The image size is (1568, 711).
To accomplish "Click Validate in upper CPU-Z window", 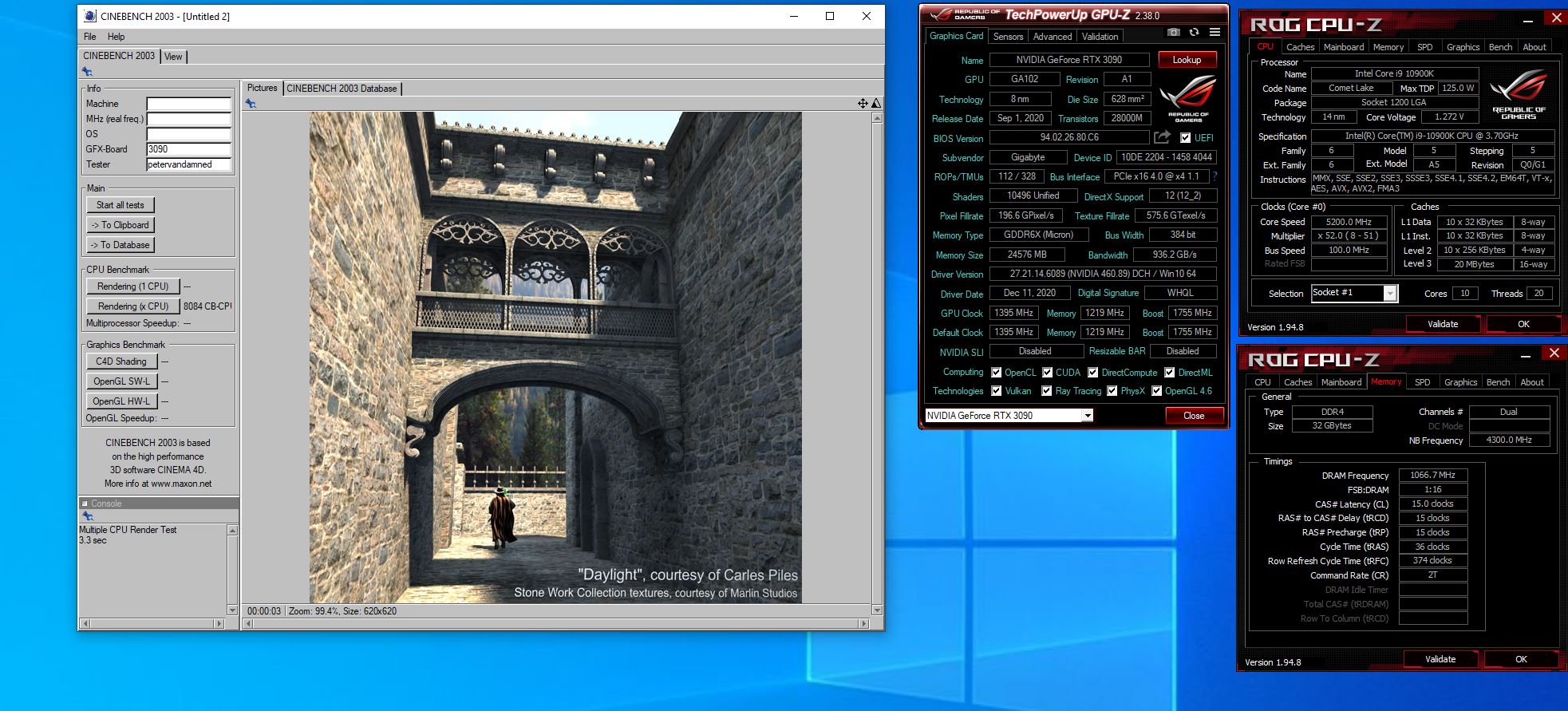I will pyautogui.click(x=1443, y=324).
